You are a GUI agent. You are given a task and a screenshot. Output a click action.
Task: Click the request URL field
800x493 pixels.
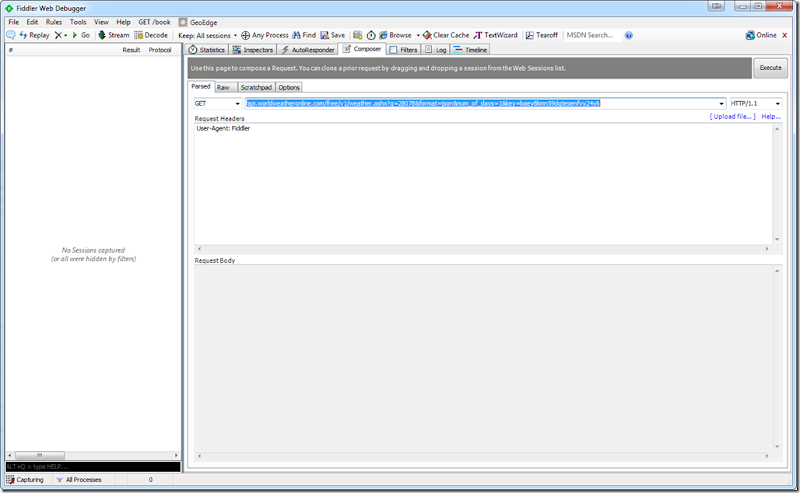(481, 104)
